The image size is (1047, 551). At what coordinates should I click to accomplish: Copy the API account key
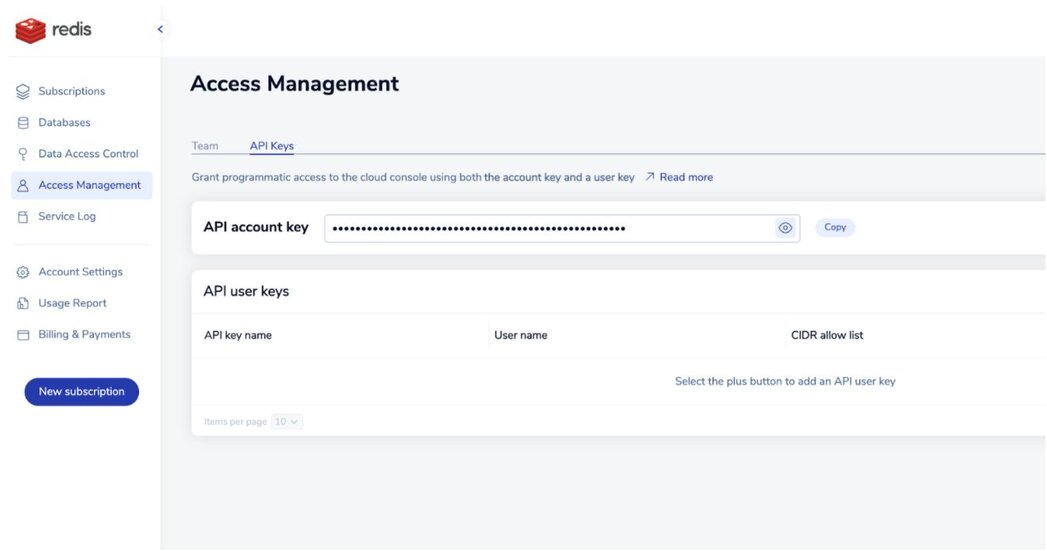[x=835, y=228]
